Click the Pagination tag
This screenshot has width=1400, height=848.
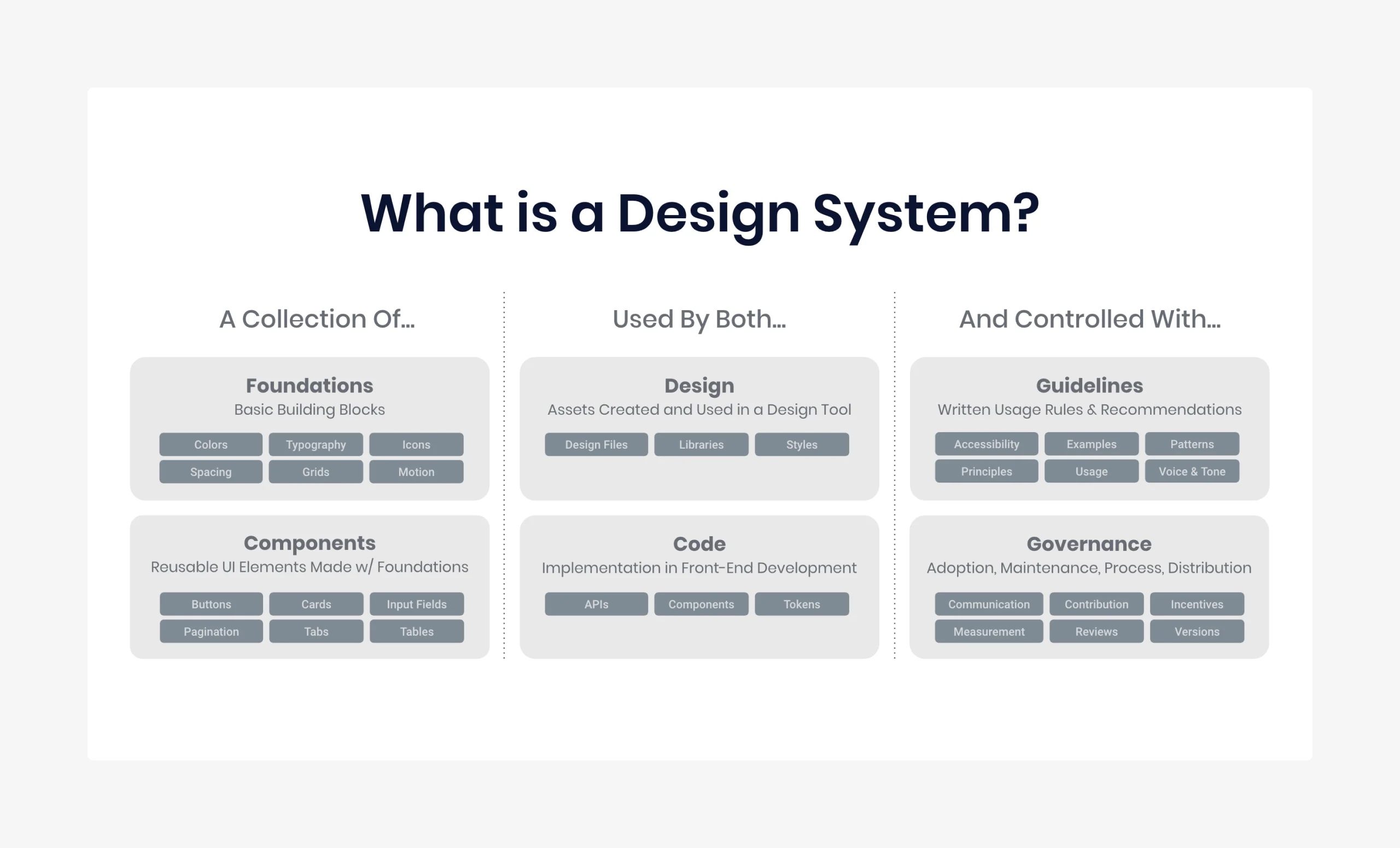coord(211,631)
